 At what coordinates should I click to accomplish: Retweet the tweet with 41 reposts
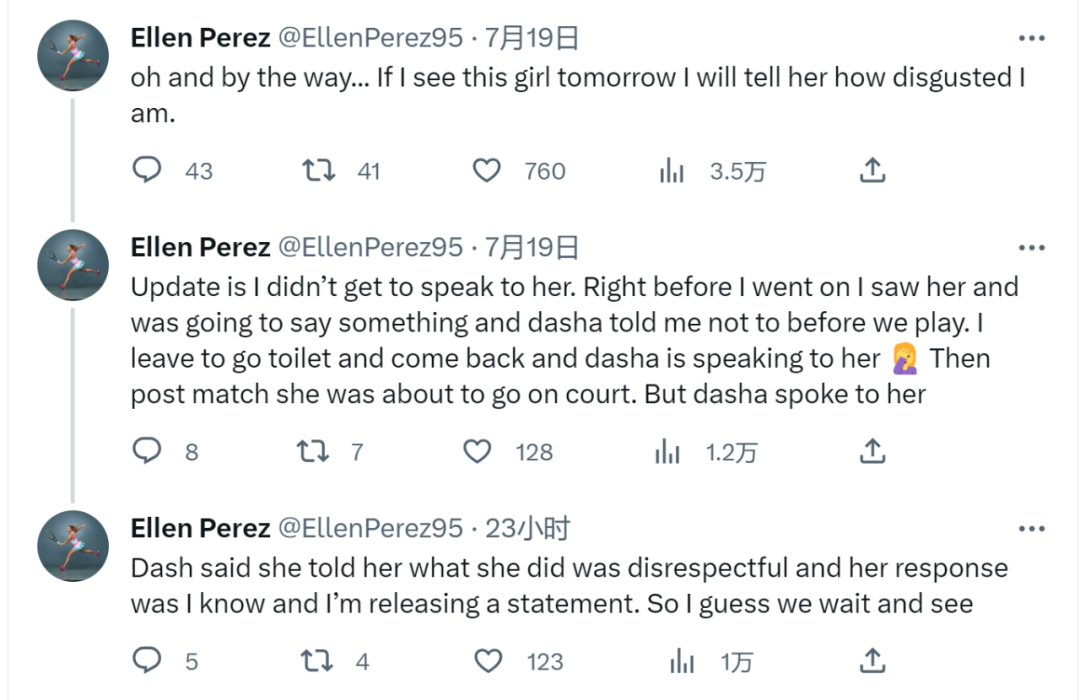coord(318,171)
